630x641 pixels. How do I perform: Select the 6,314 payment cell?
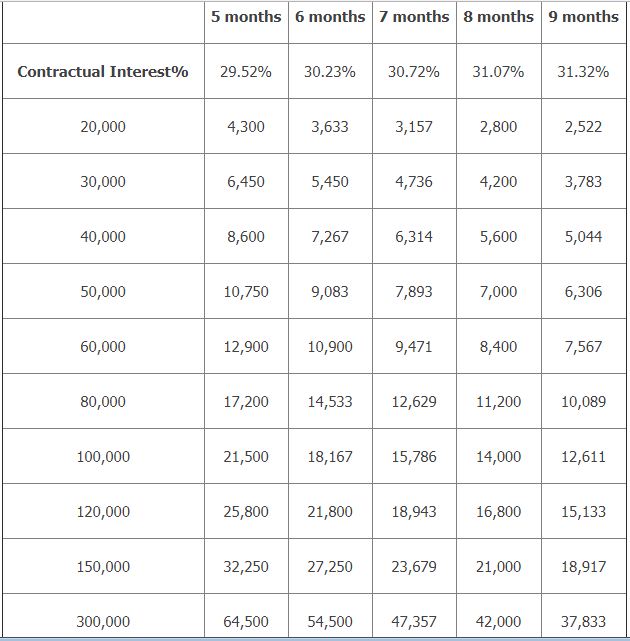click(414, 237)
